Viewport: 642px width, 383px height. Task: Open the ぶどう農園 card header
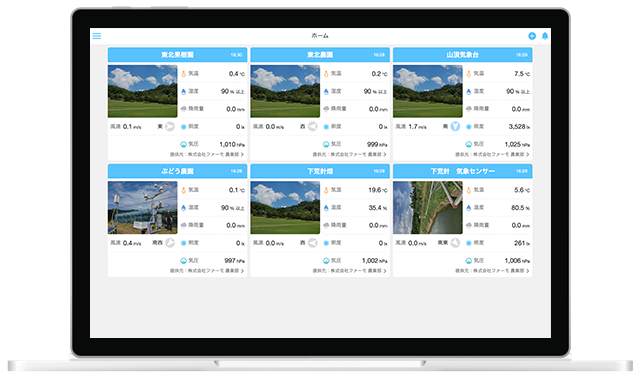pos(177,171)
